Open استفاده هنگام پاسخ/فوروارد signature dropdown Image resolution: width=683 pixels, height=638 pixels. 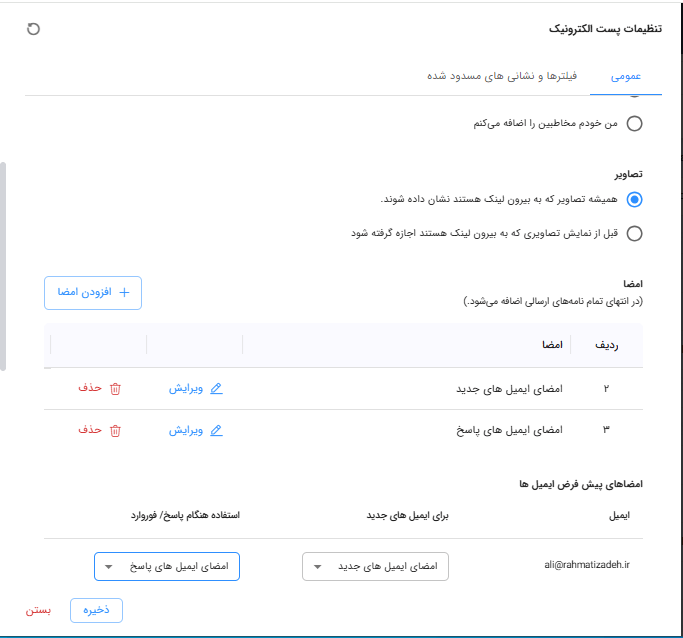pos(167,567)
